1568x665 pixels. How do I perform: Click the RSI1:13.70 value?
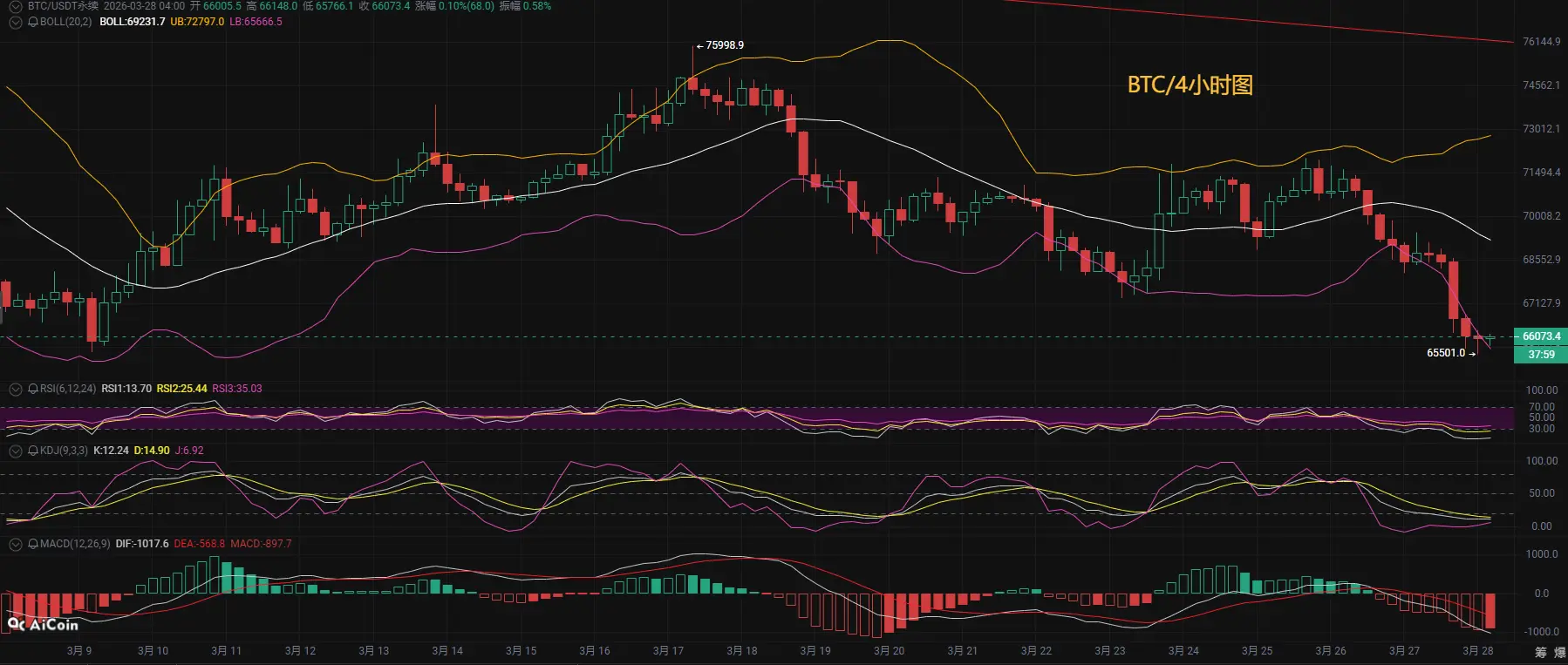click(126, 389)
